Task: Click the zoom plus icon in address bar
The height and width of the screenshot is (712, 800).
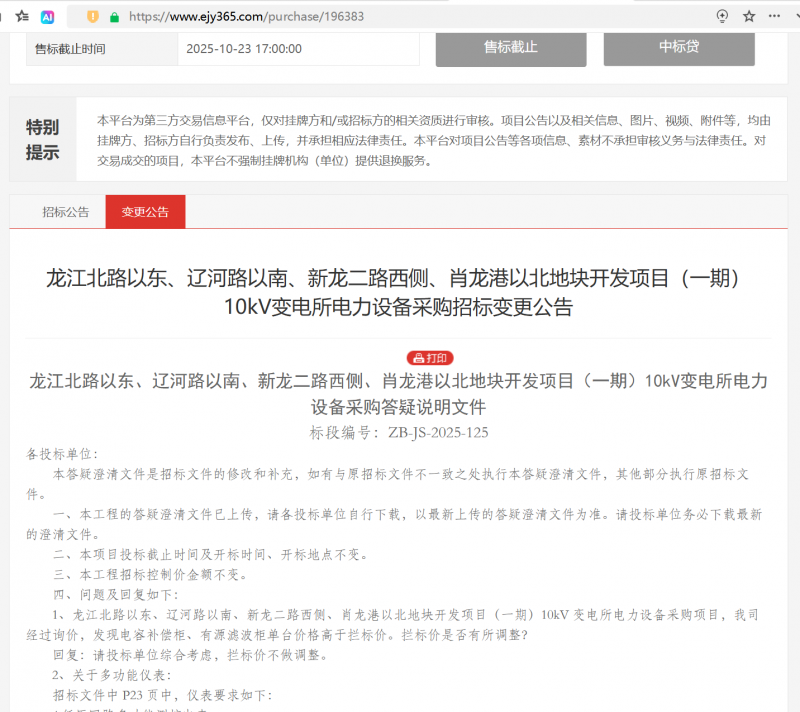Action: click(x=723, y=16)
